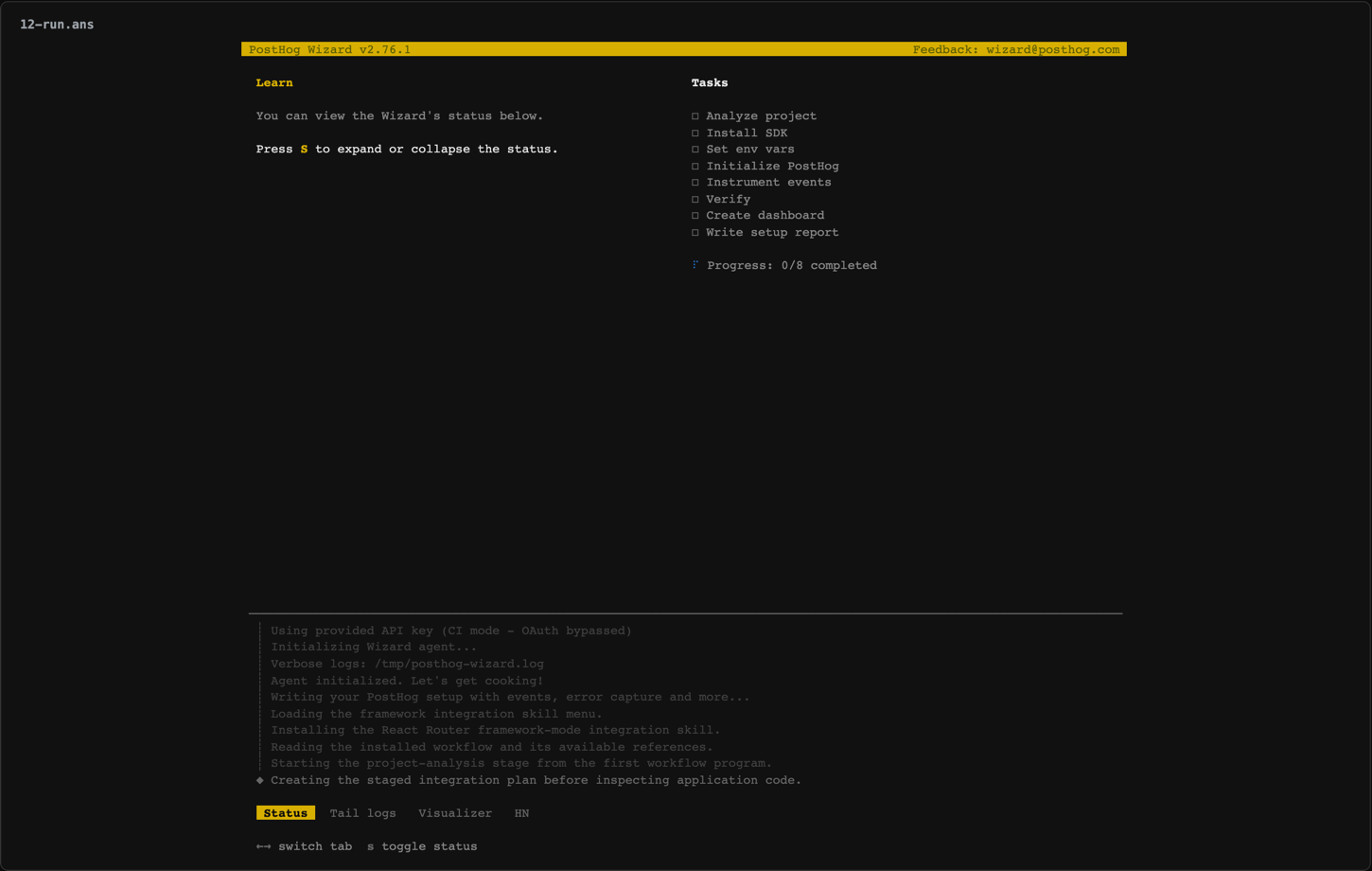Click the 'Initializing Wizard agent...' log line
Screen dimensions: 1372x871
point(374,647)
